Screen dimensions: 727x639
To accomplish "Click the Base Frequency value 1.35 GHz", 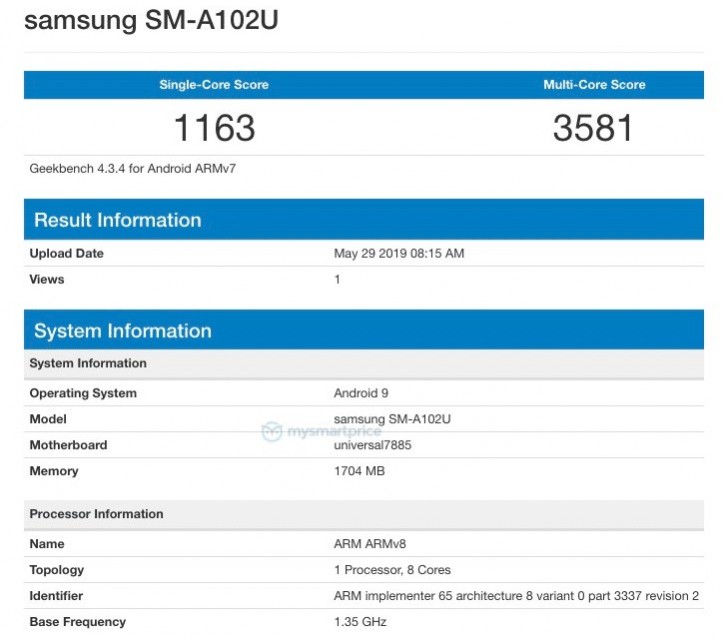I will point(358,622).
